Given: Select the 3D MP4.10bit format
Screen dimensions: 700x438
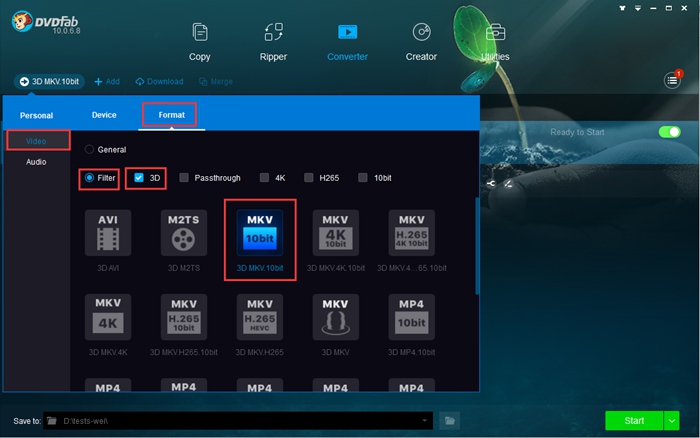Looking at the screenshot, I should (x=412, y=325).
